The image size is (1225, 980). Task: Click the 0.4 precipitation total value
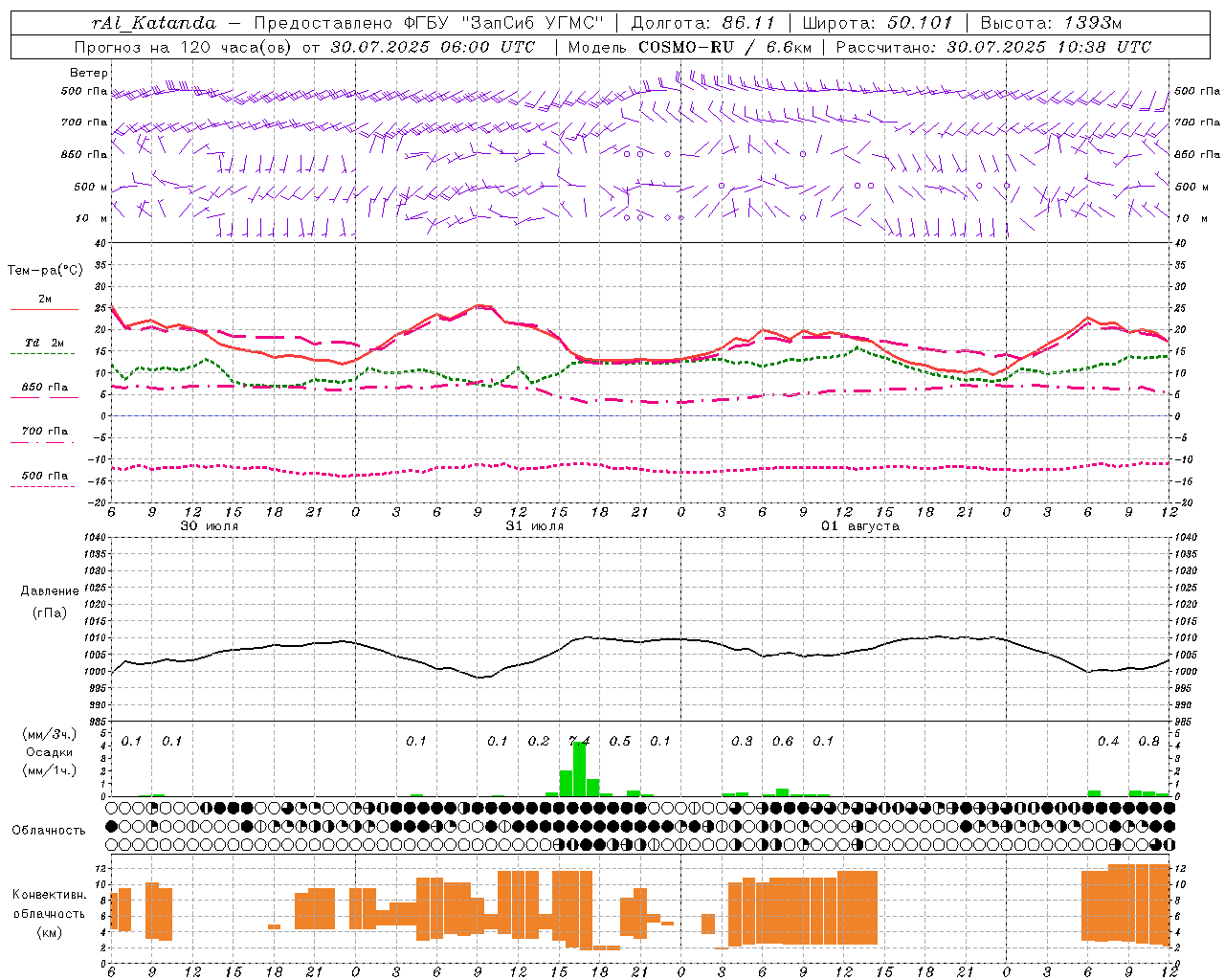(x=1108, y=741)
